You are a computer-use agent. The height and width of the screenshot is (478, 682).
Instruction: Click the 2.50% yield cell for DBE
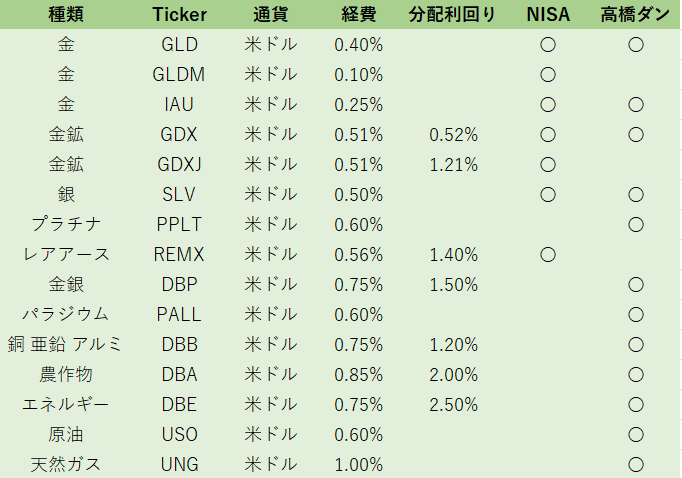453,405
